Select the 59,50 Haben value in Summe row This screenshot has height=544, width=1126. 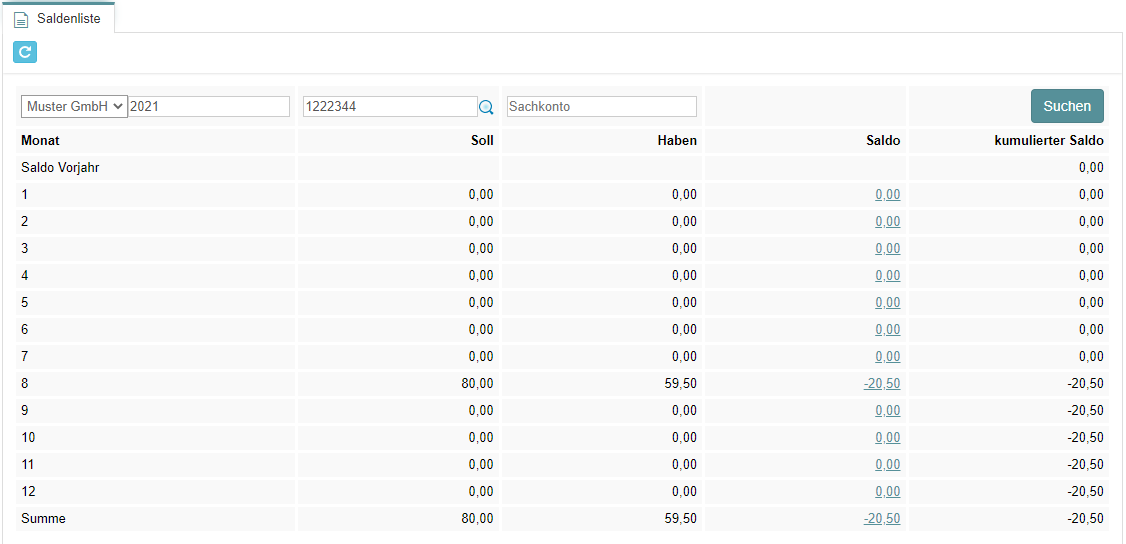[x=681, y=519]
